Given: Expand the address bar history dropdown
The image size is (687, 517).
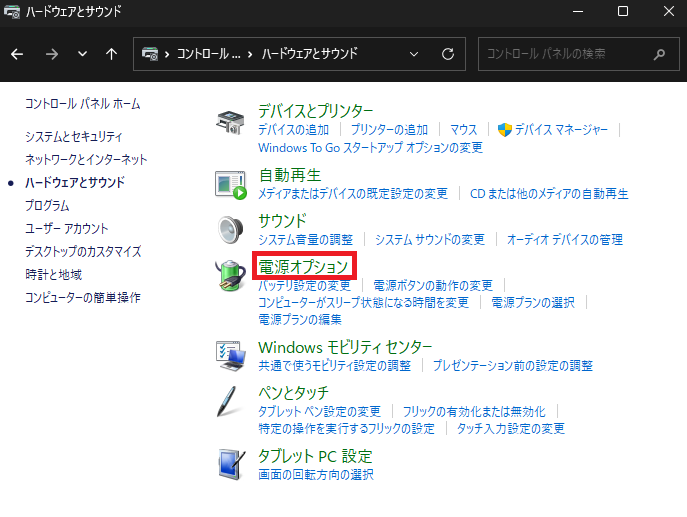Looking at the screenshot, I should [415, 53].
